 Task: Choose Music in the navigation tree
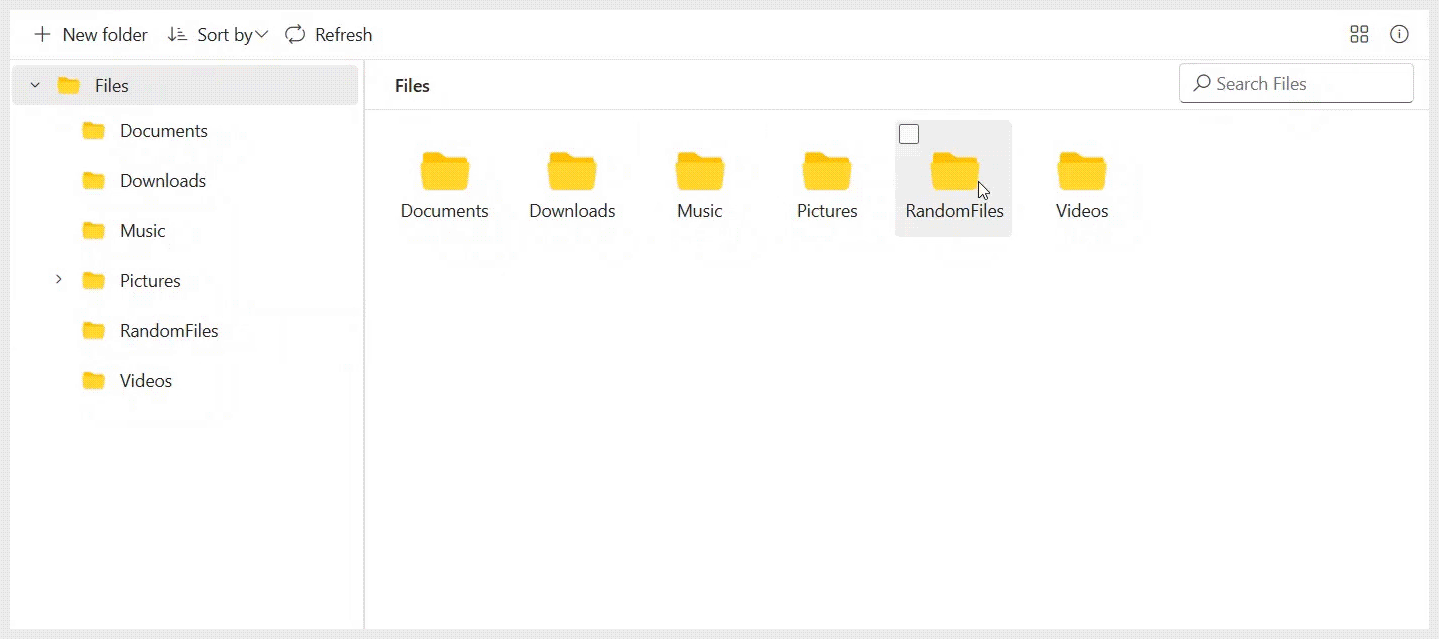(142, 231)
